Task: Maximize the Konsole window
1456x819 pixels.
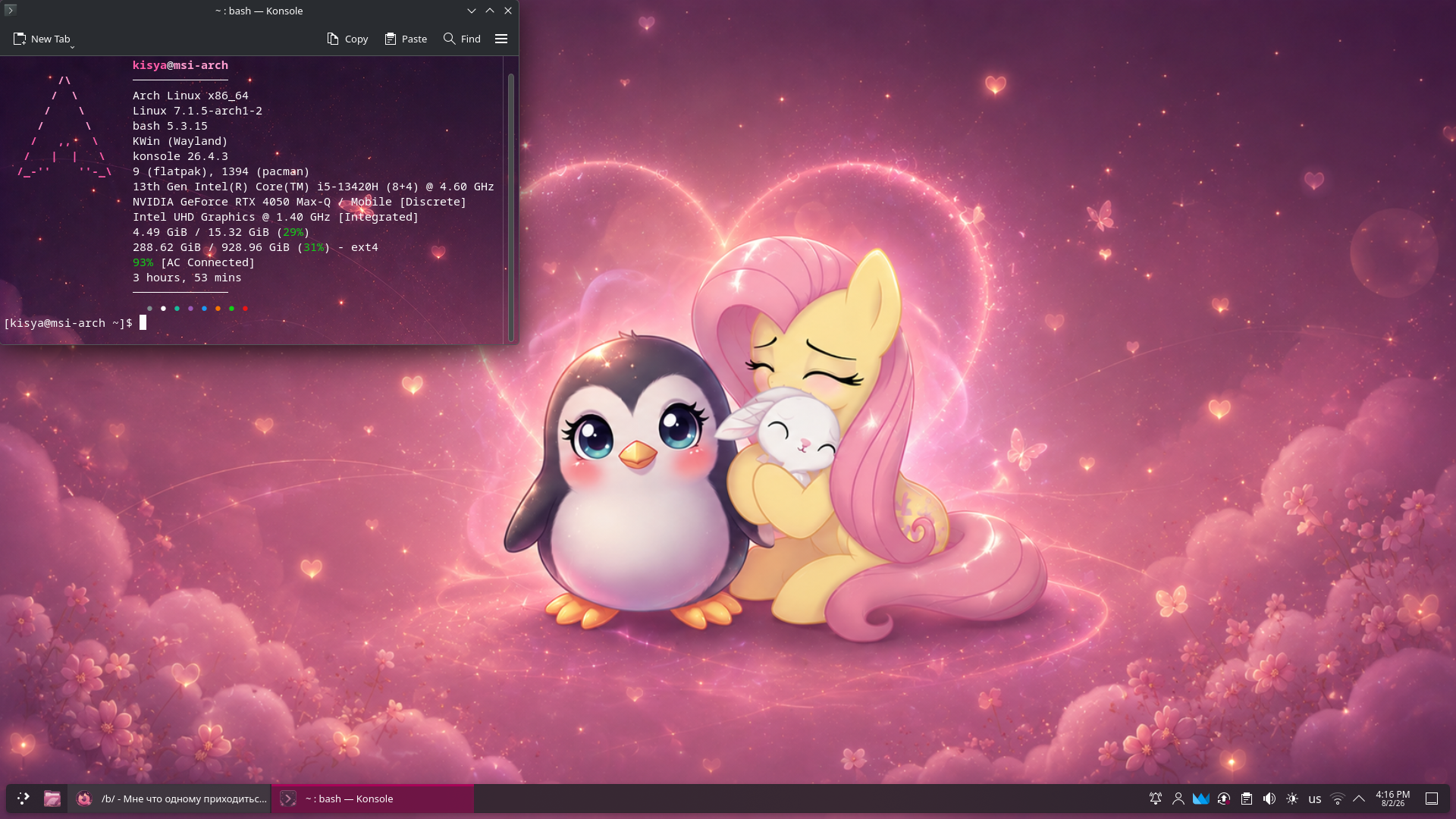Action: (490, 11)
